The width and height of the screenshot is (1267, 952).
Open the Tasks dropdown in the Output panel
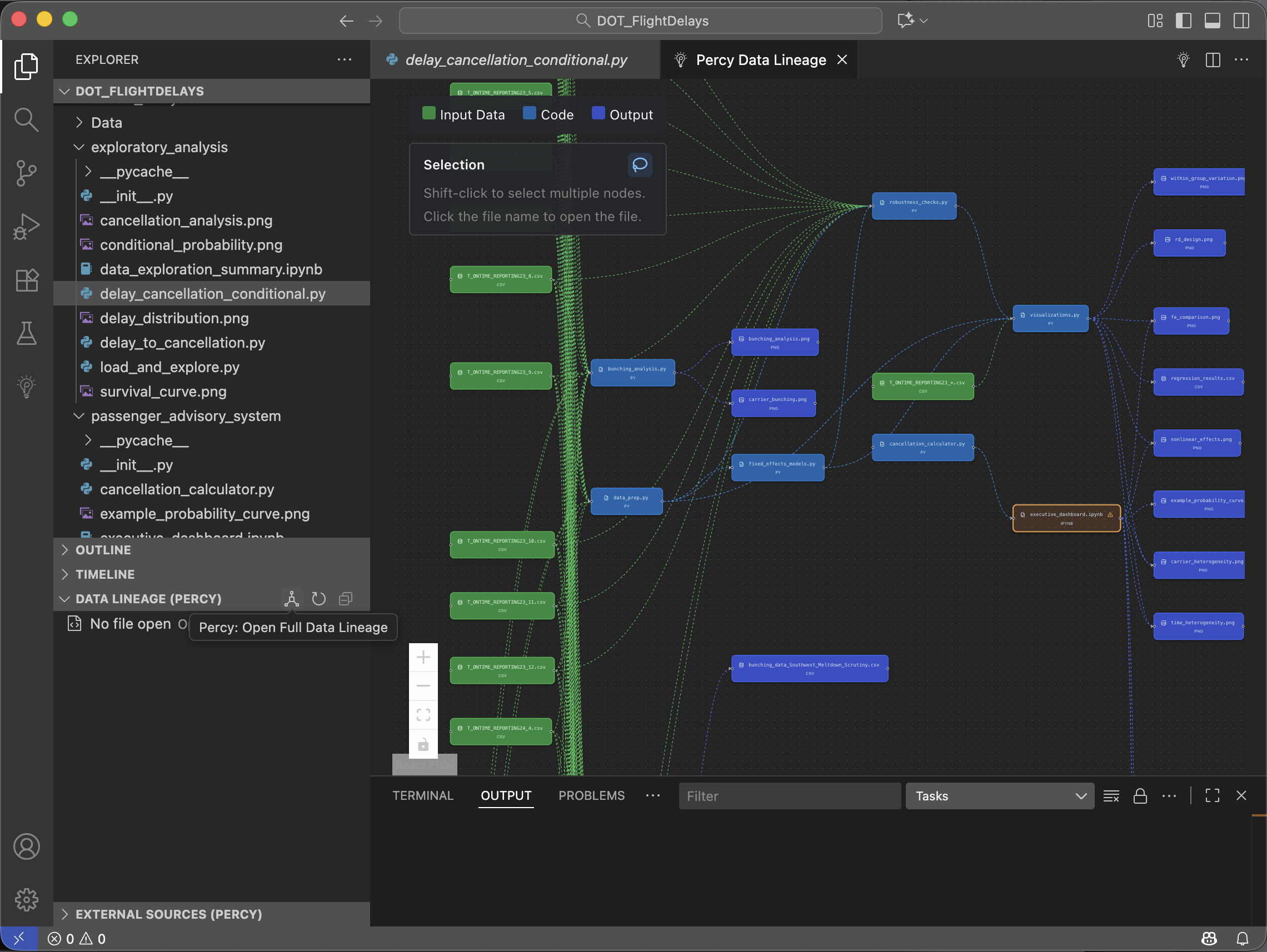[999, 796]
